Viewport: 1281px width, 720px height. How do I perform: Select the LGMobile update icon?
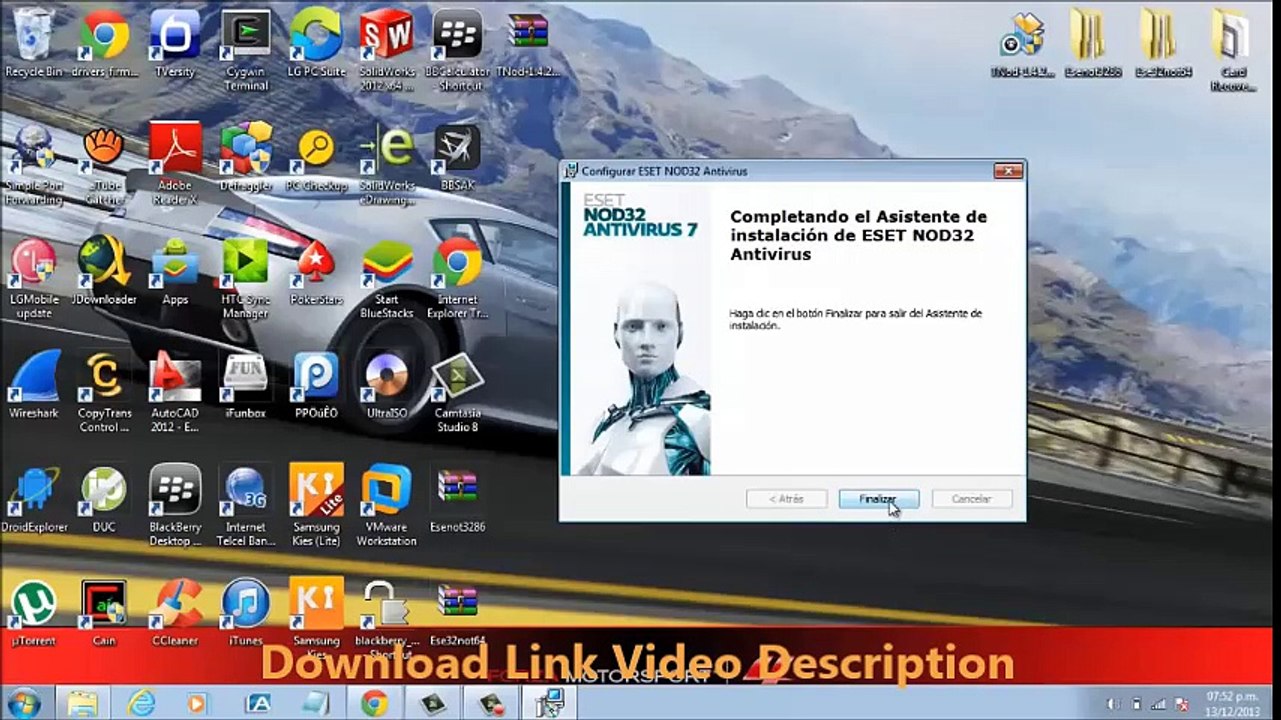point(34,279)
